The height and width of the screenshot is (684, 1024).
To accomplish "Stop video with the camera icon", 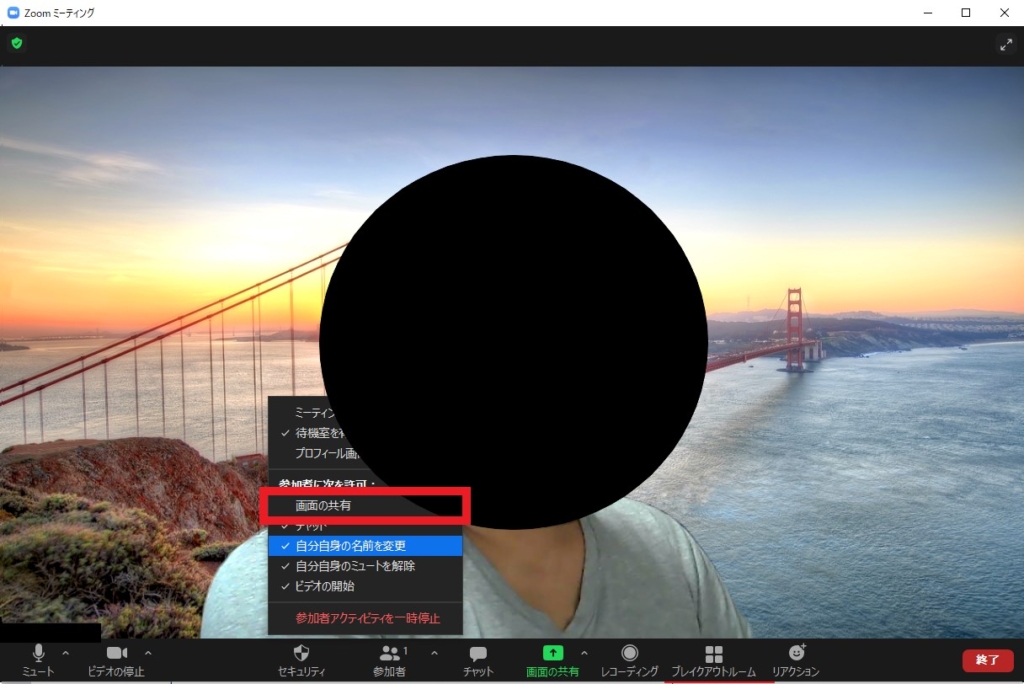I will pyautogui.click(x=117, y=653).
